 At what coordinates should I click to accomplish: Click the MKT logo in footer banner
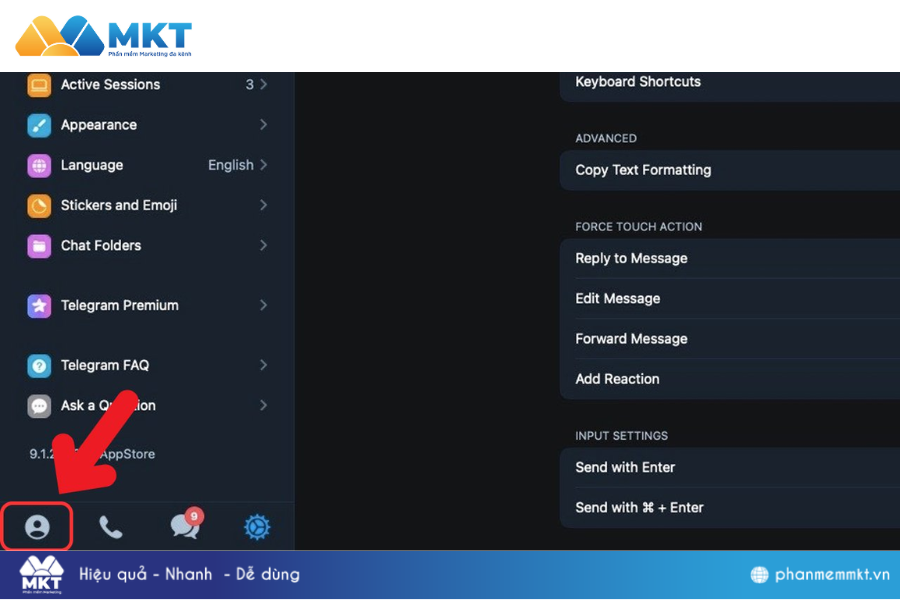pyautogui.click(x=41, y=574)
